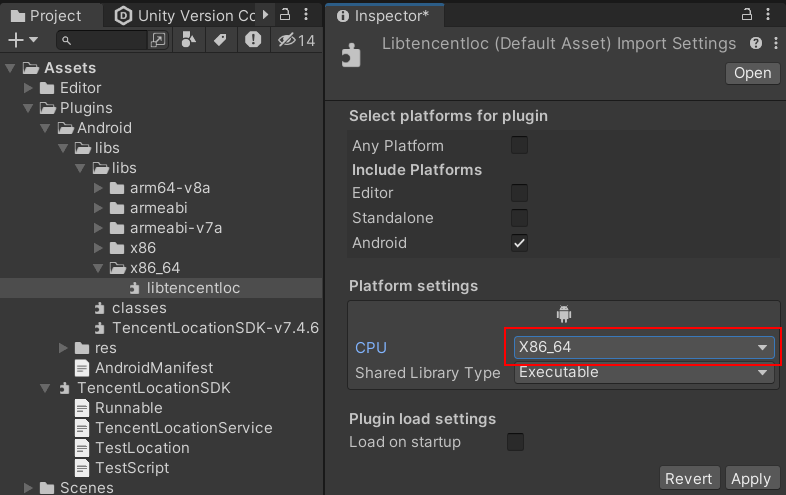Open Import Settings help reference icon
The width and height of the screenshot is (786, 495).
coord(756,44)
